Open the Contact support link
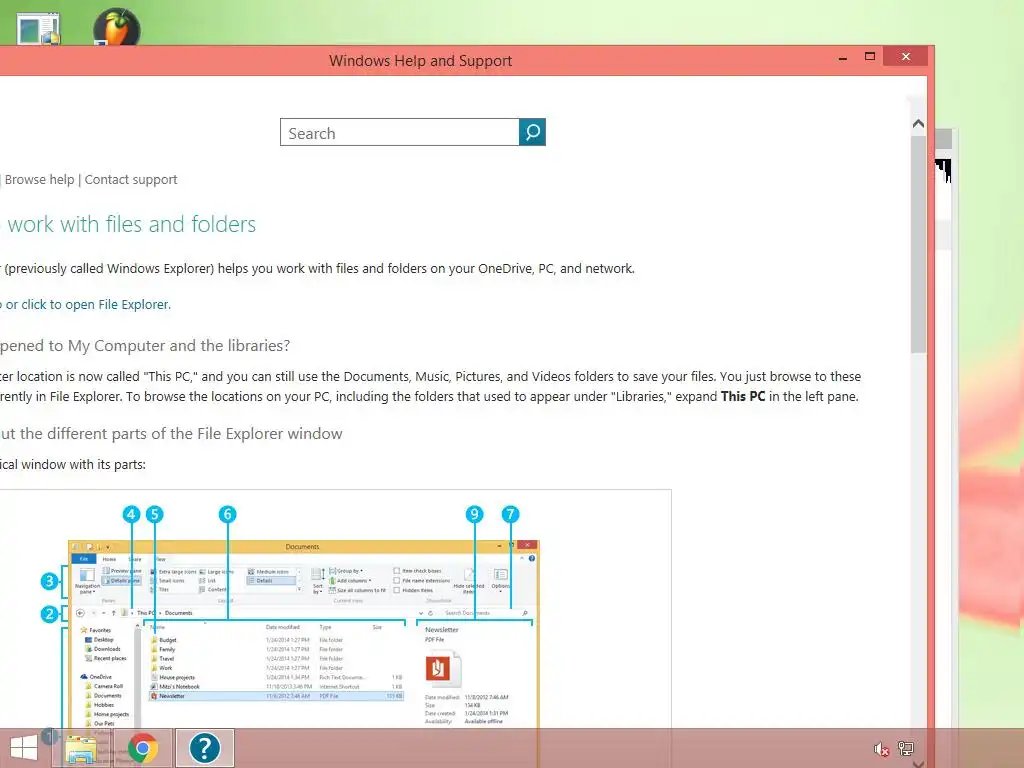 (x=131, y=180)
